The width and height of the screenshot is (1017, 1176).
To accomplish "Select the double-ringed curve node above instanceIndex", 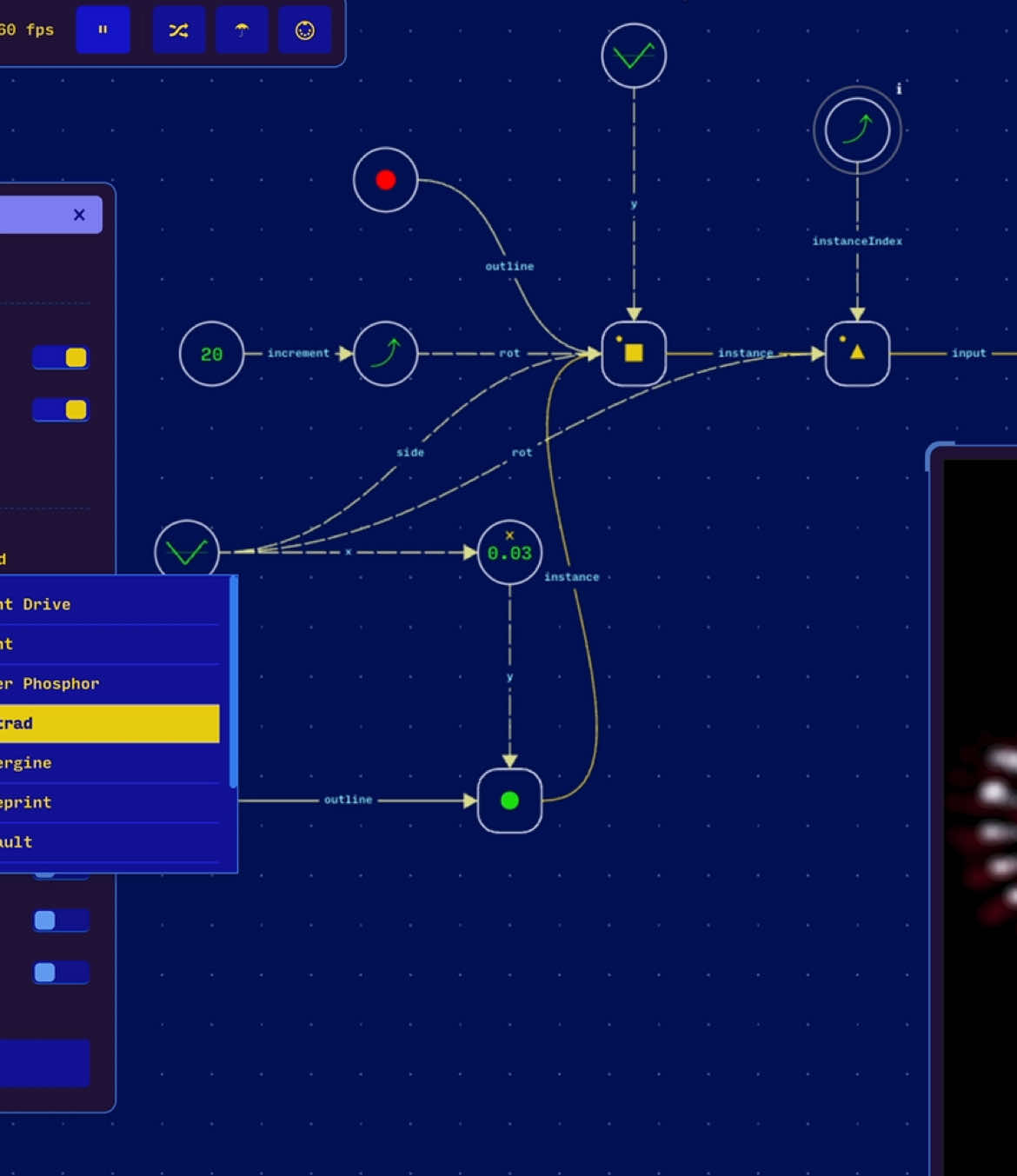I will click(x=857, y=130).
